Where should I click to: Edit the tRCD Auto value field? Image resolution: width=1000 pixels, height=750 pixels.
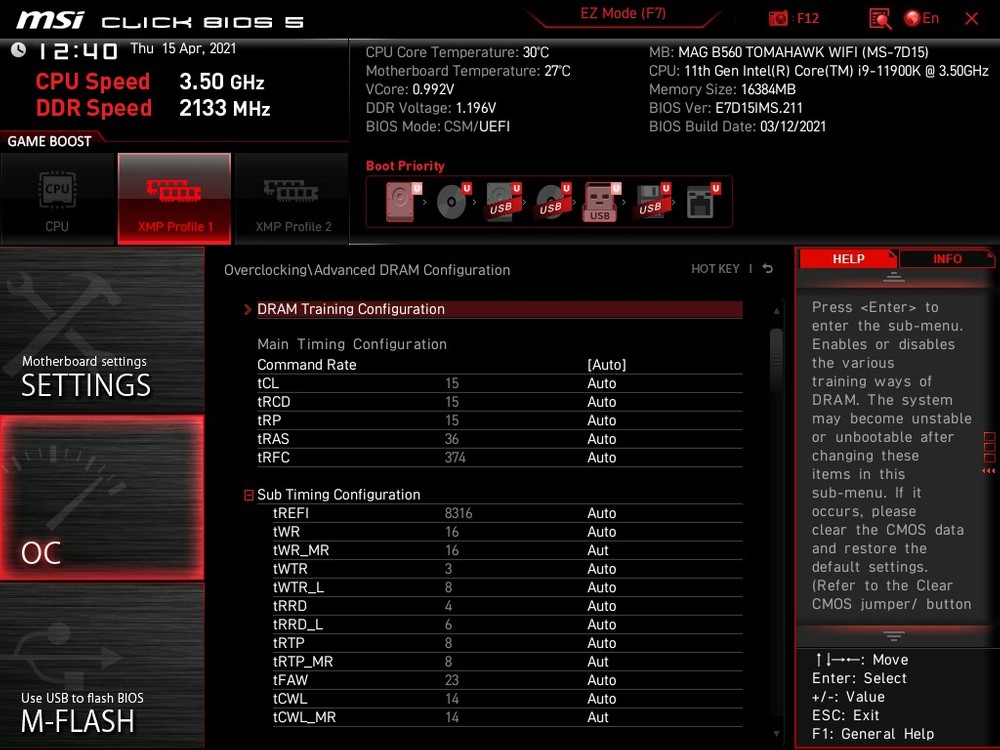pos(601,402)
